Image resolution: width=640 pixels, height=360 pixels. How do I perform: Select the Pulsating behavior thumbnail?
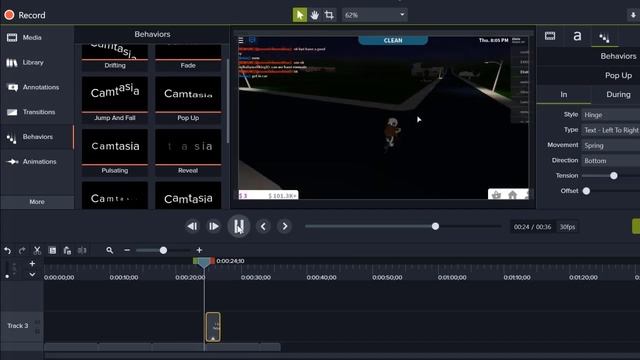115,152
